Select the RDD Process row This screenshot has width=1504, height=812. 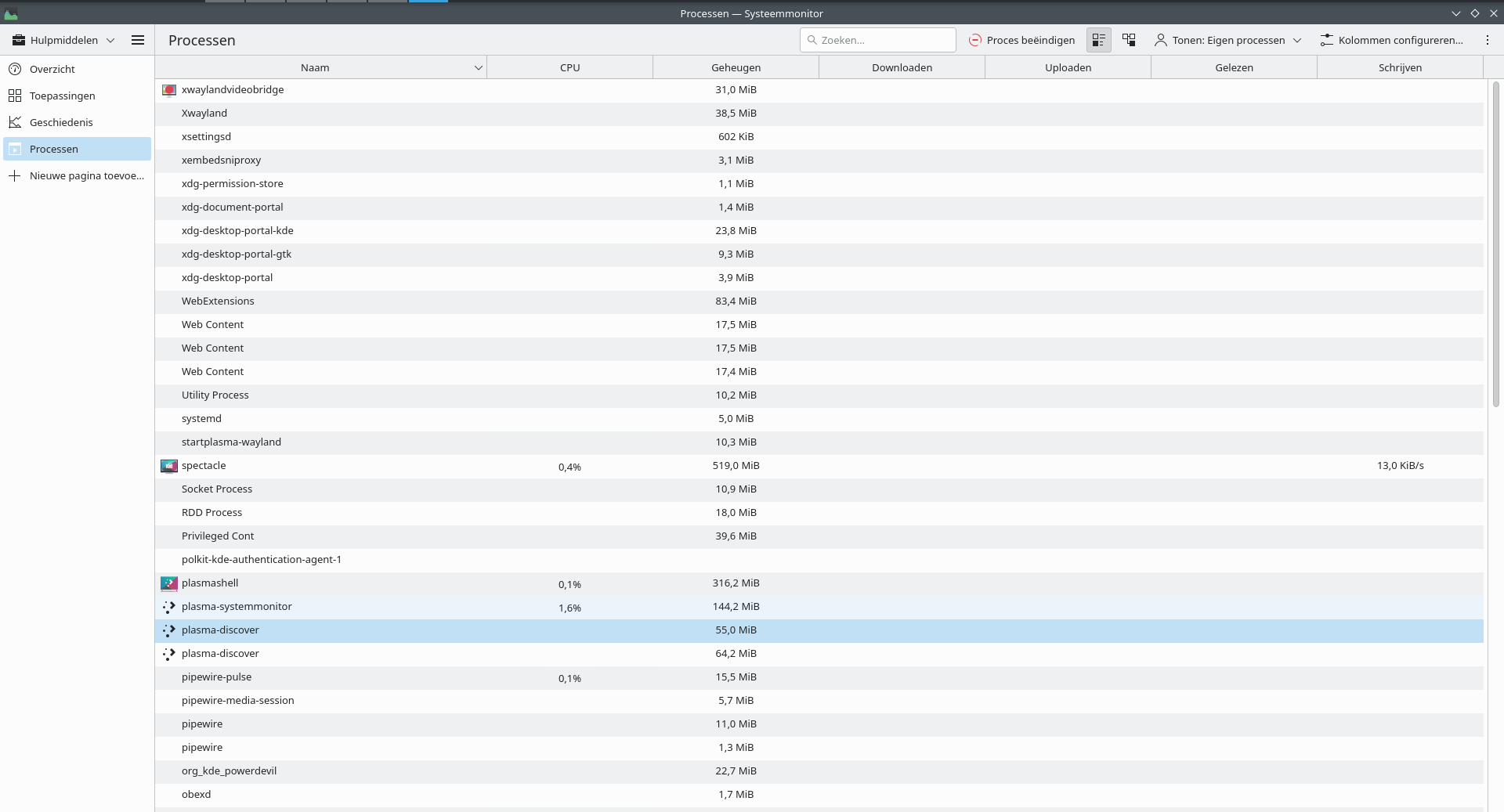[819, 513]
